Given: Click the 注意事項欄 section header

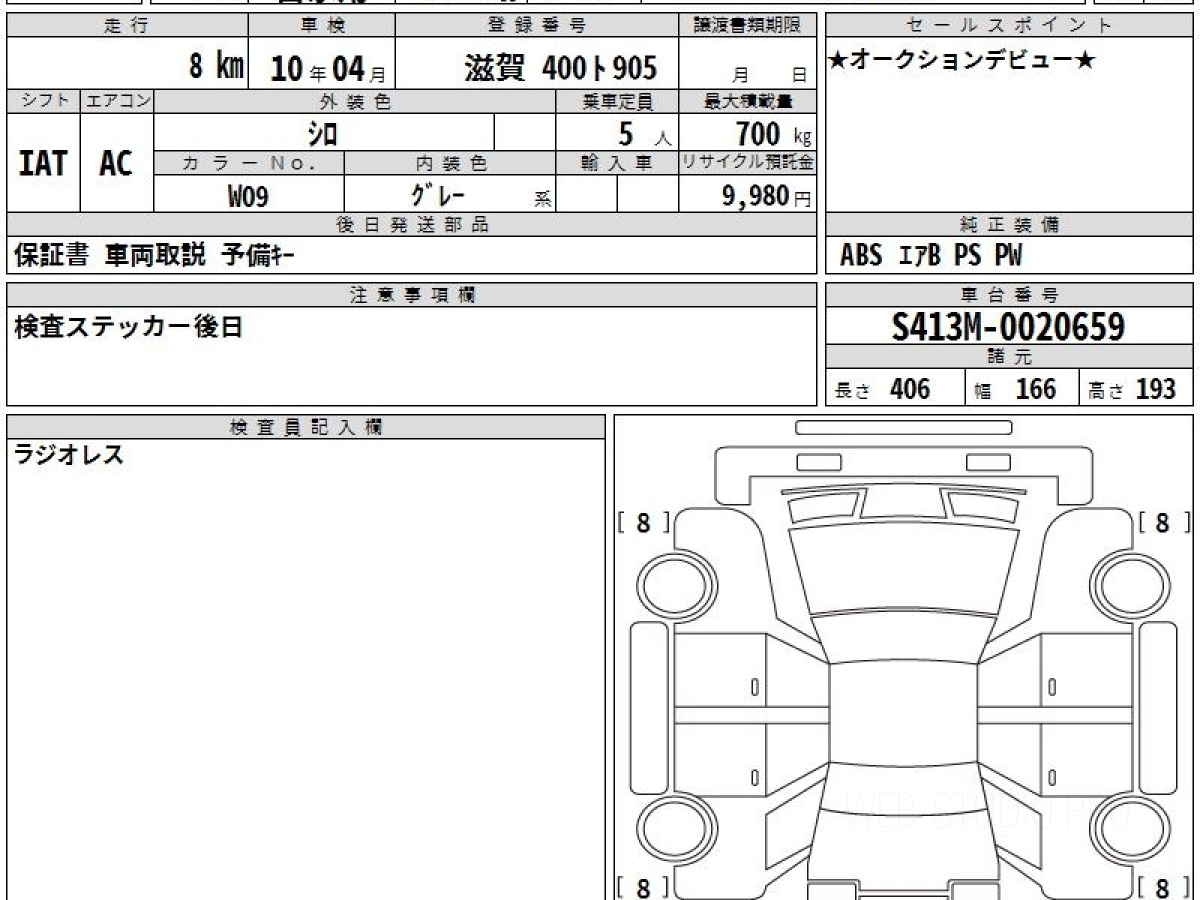Looking at the screenshot, I should coord(412,294).
